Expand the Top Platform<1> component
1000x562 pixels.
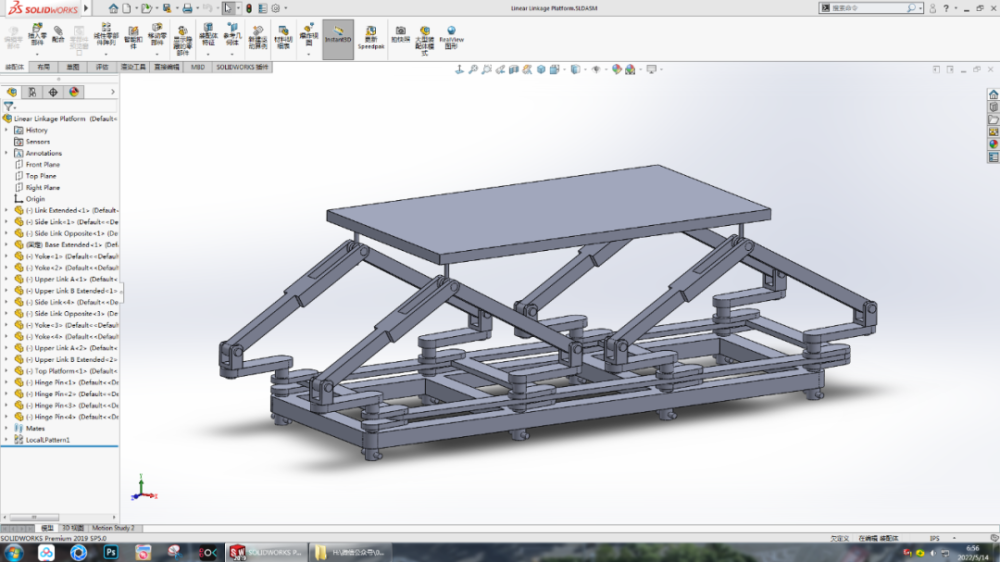tap(6, 371)
